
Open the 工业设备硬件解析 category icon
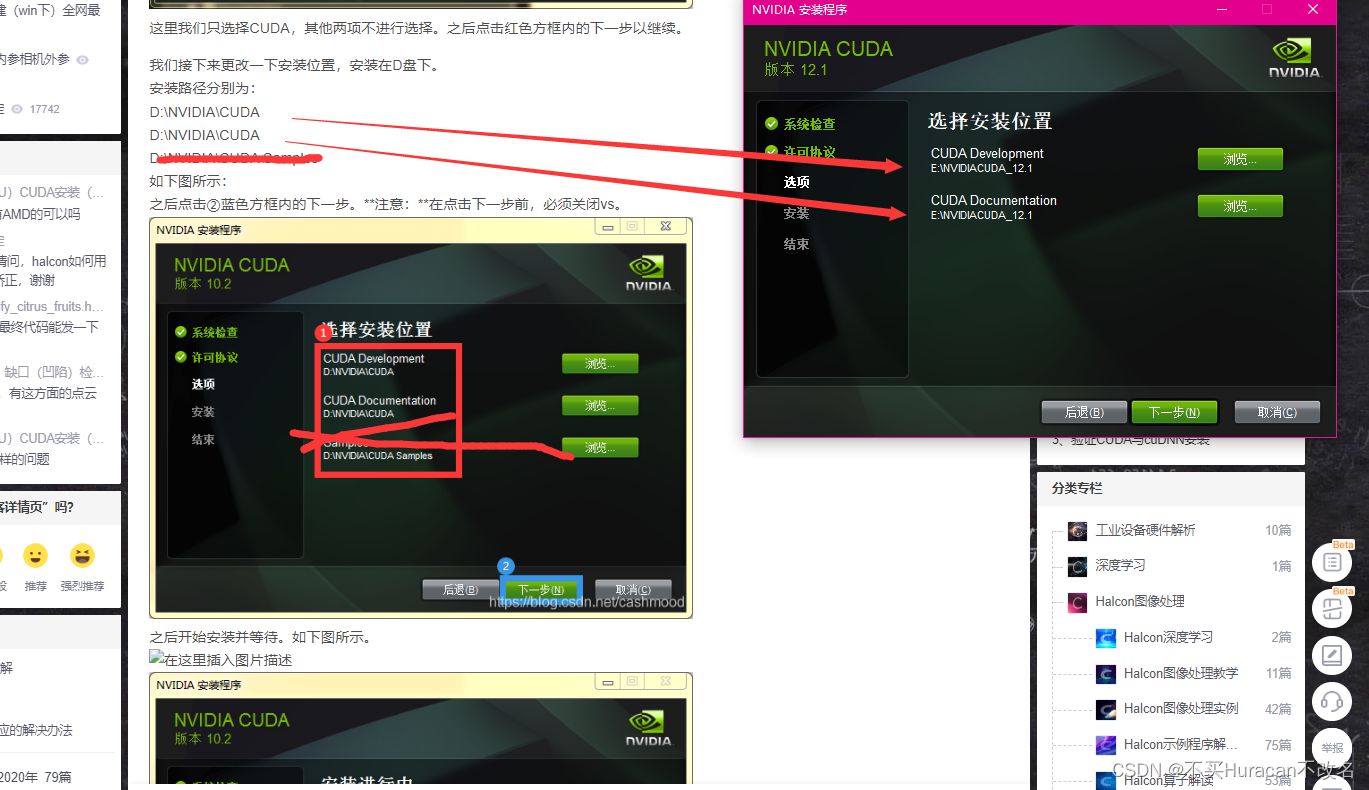[x=1077, y=530]
